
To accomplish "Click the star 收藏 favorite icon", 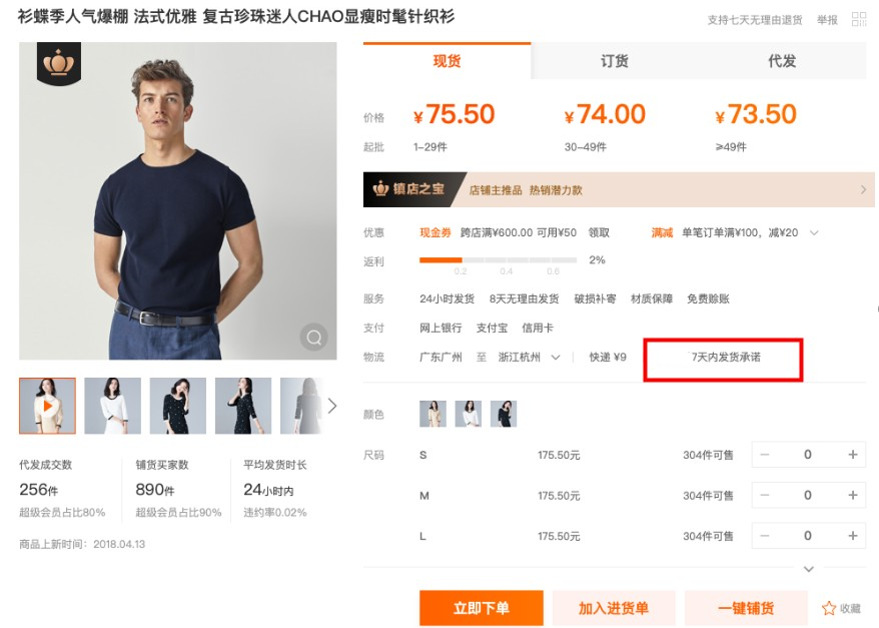I will 828,608.
